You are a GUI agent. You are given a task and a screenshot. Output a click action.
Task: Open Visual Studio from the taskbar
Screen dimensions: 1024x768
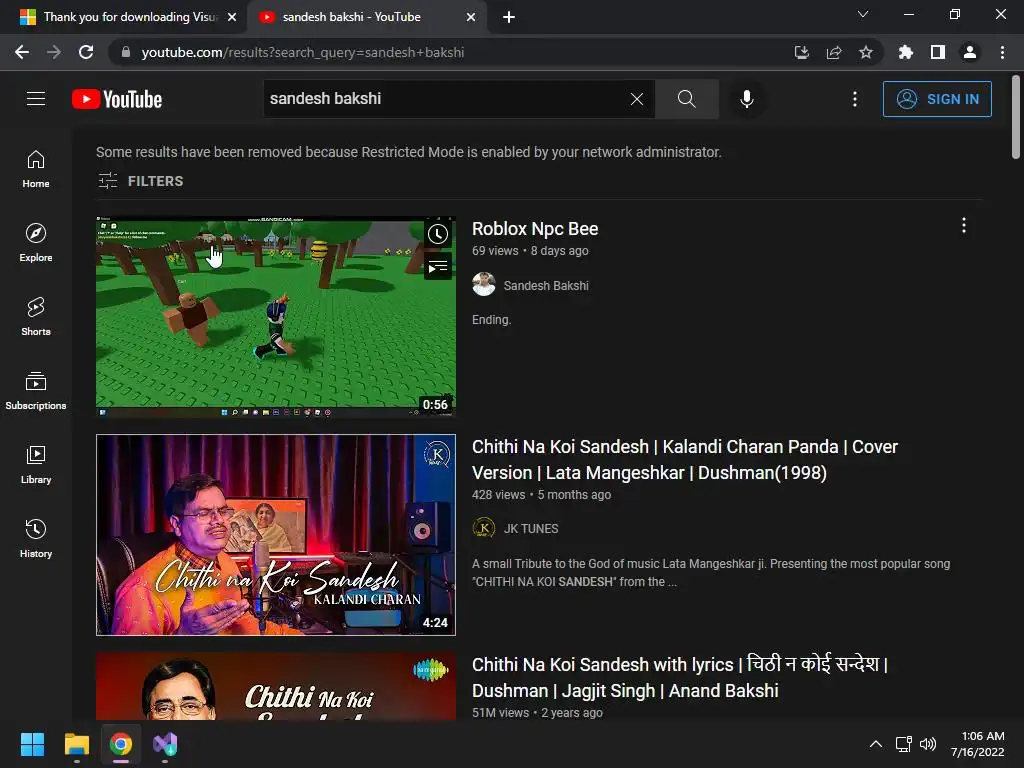click(x=165, y=744)
